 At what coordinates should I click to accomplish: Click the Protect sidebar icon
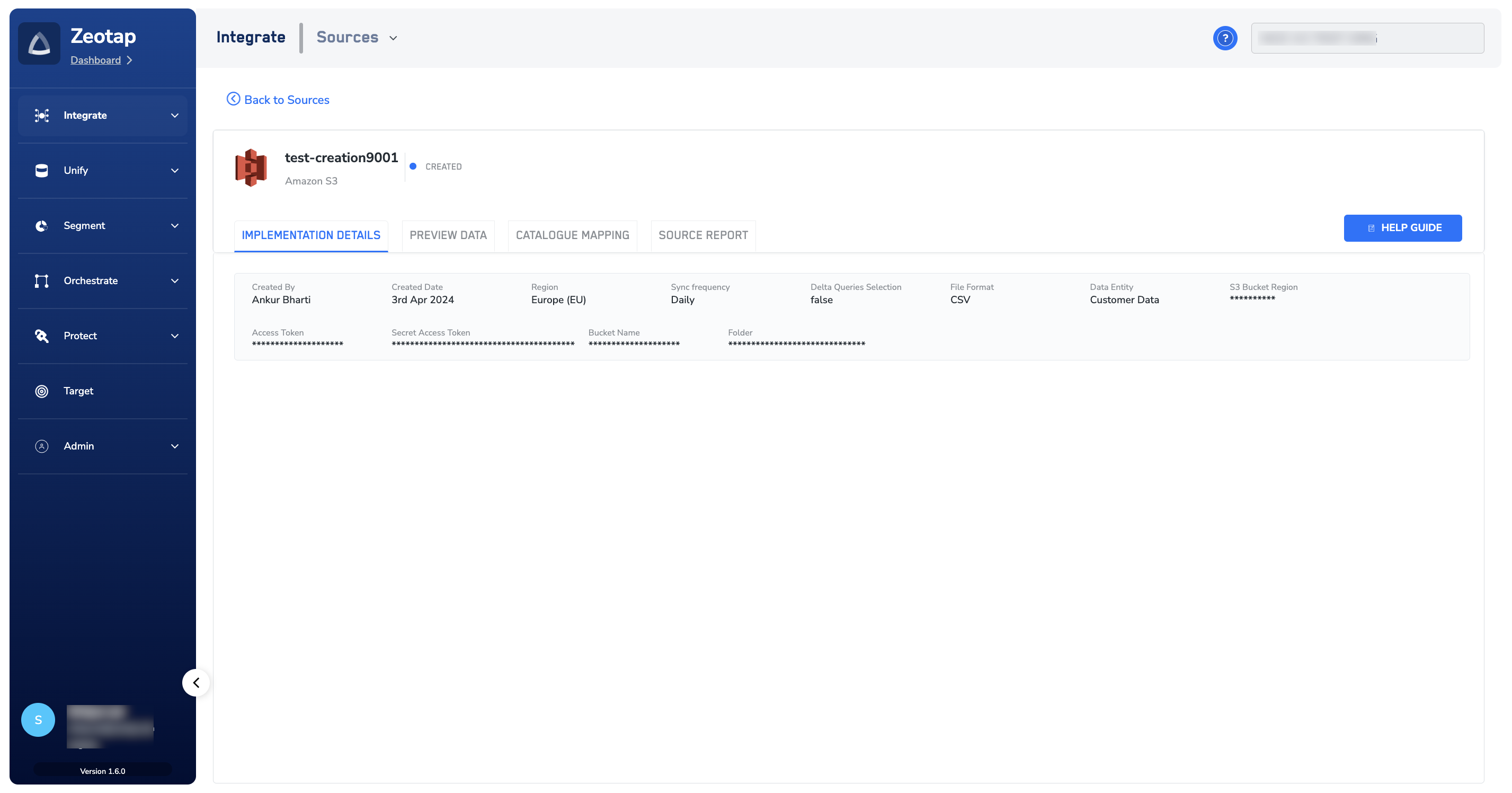coord(42,336)
